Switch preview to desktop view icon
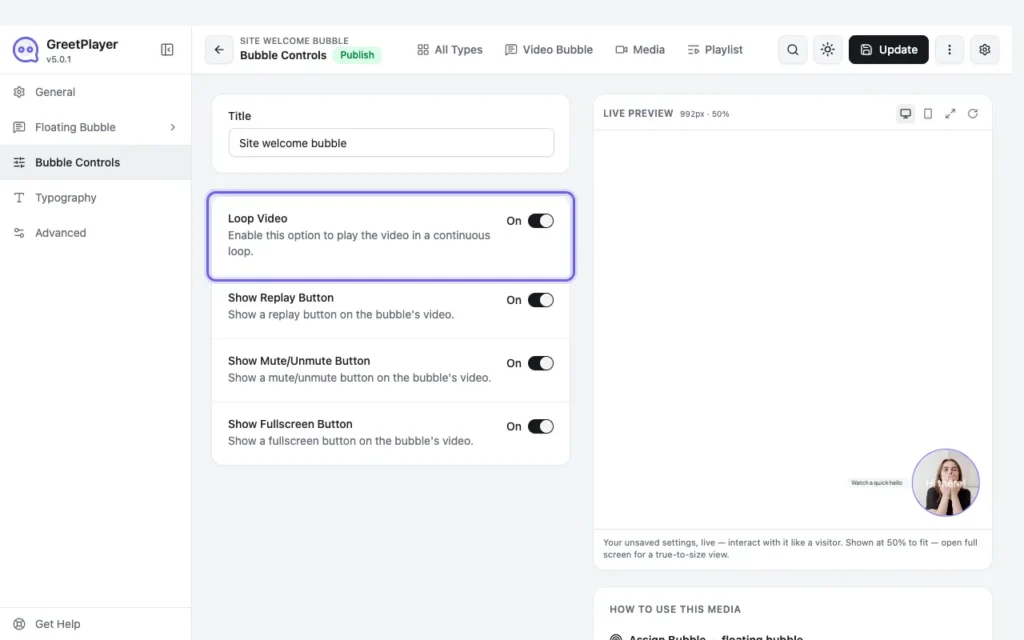Image resolution: width=1024 pixels, height=640 pixels. pos(905,114)
